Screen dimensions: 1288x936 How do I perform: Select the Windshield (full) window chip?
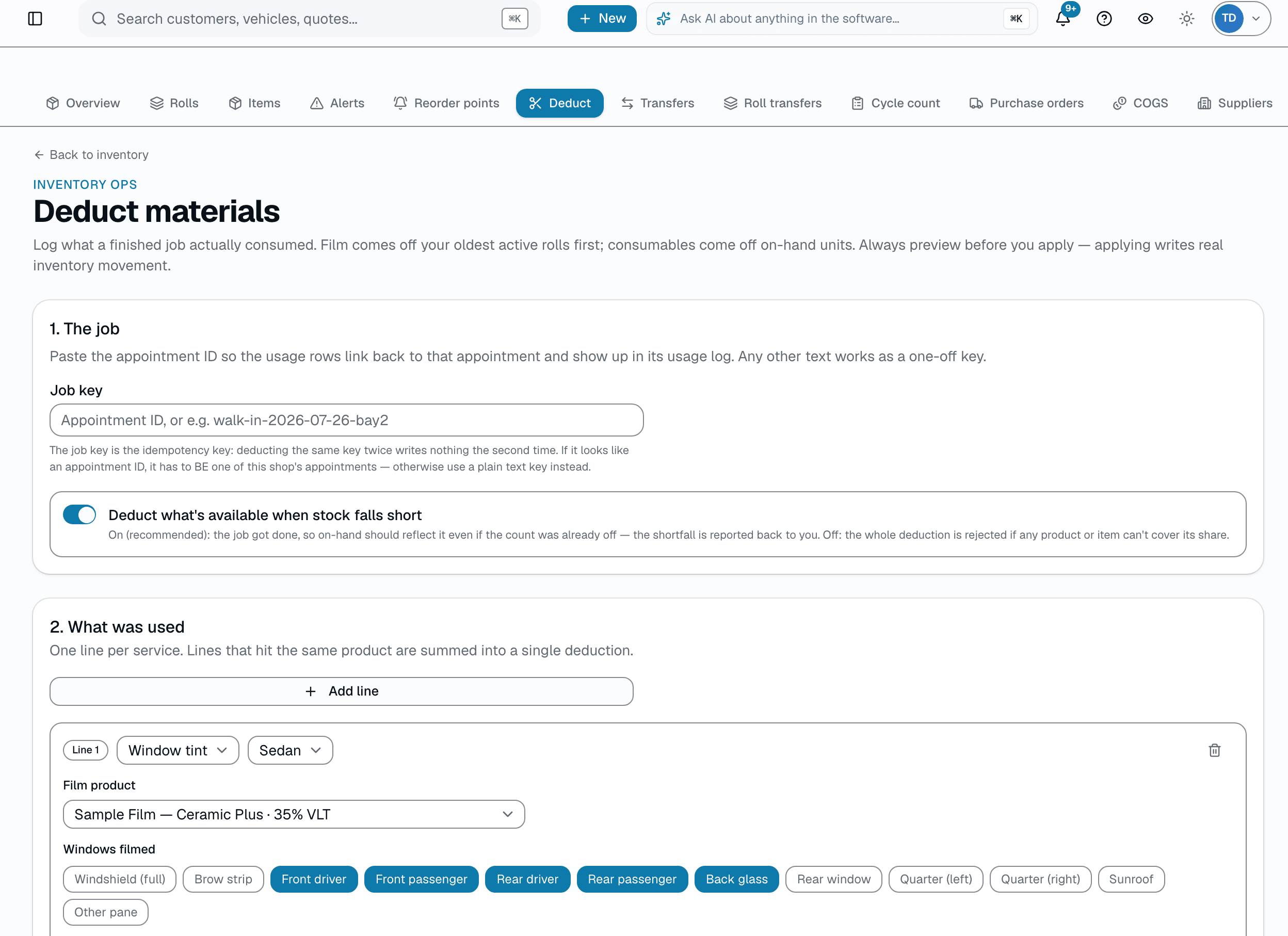coord(120,879)
